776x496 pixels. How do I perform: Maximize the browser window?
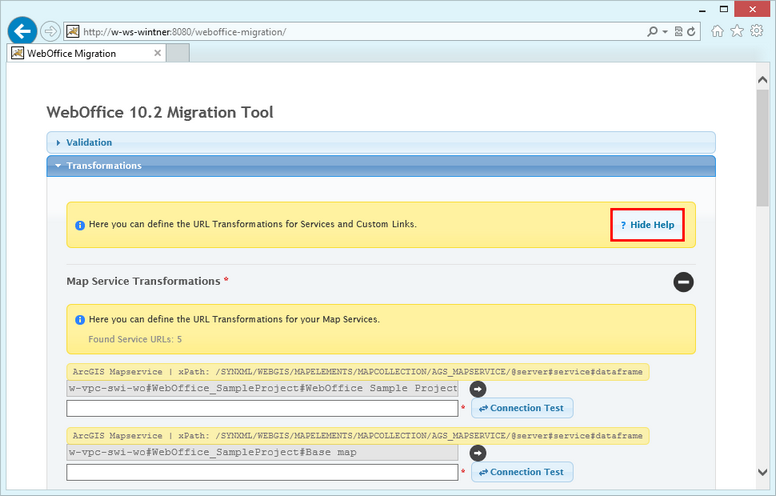[724, 9]
